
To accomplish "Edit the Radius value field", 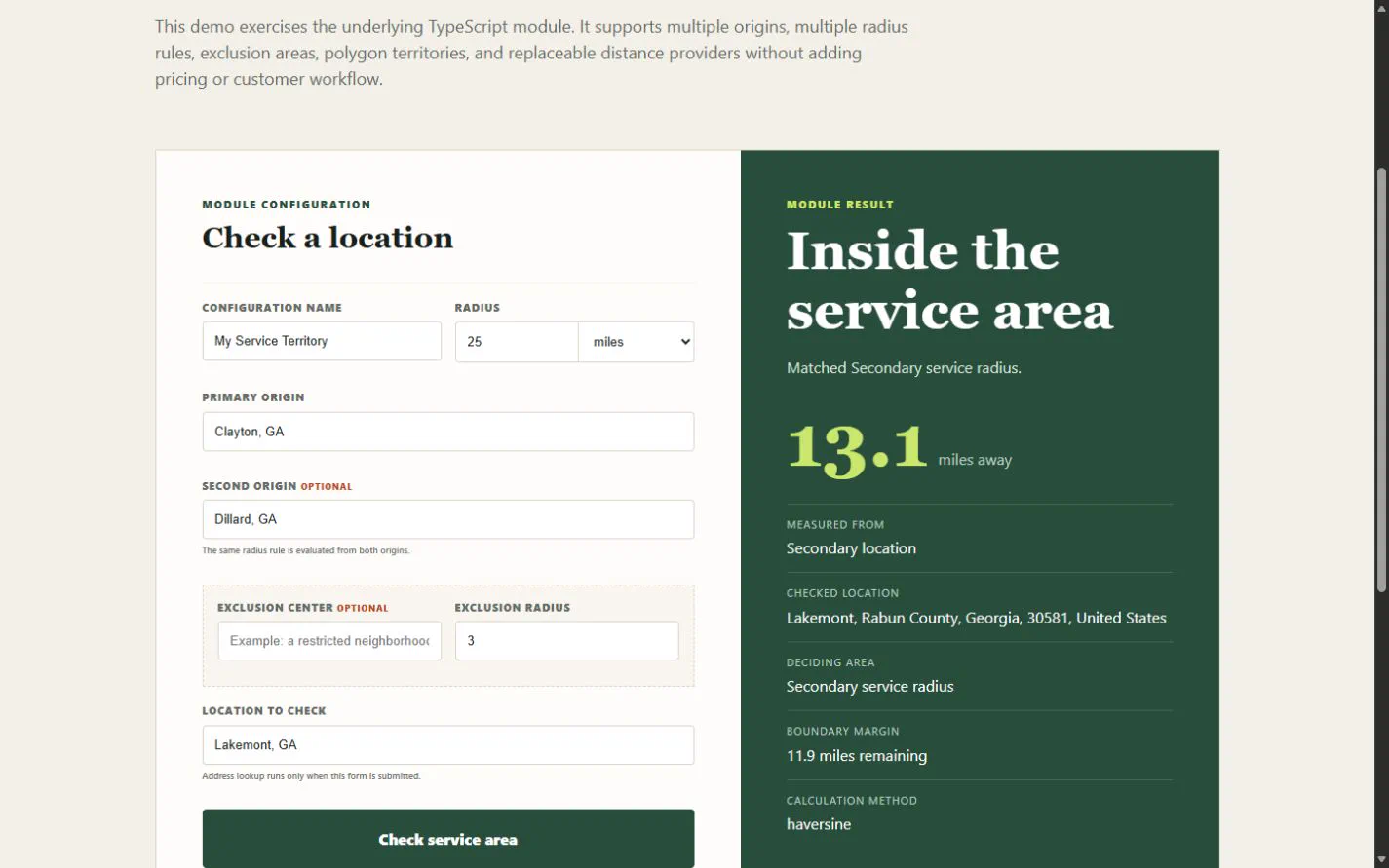I will point(517,342).
